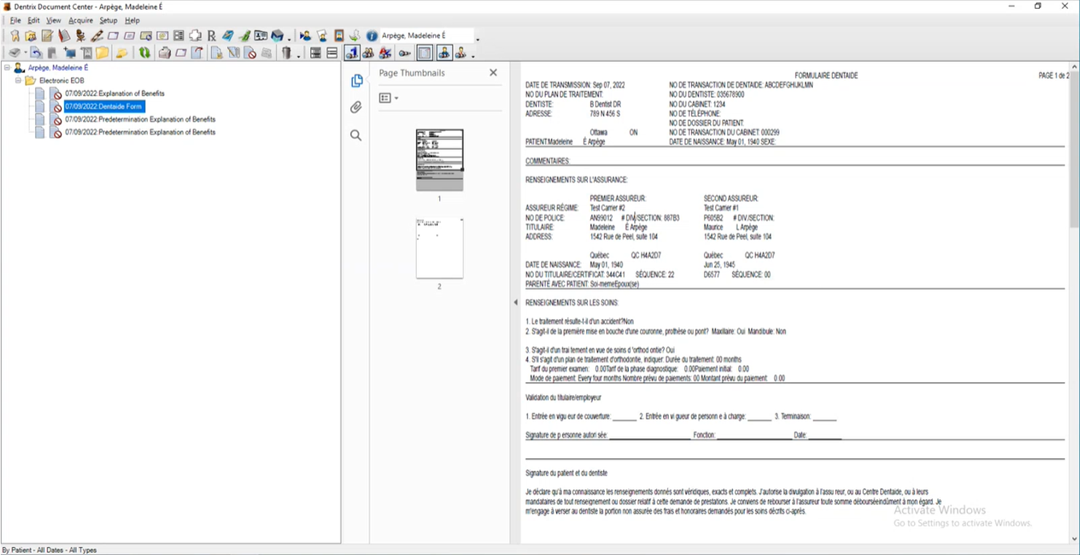Select the Page Thumbnails sidebar icon
The width and height of the screenshot is (1080, 555).
(356, 81)
